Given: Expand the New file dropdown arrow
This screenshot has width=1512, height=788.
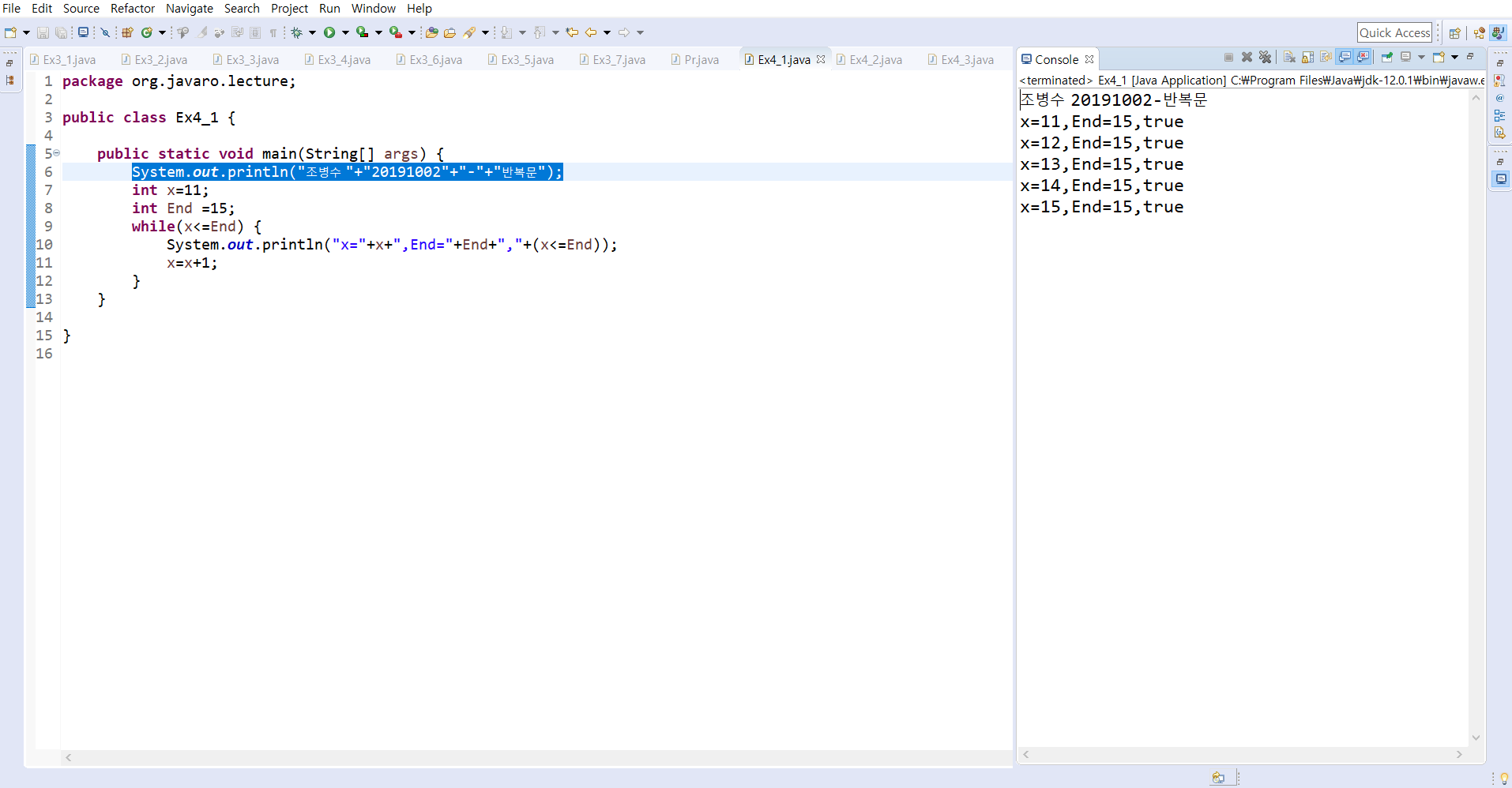Looking at the screenshot, I should [x=26, y=32].
